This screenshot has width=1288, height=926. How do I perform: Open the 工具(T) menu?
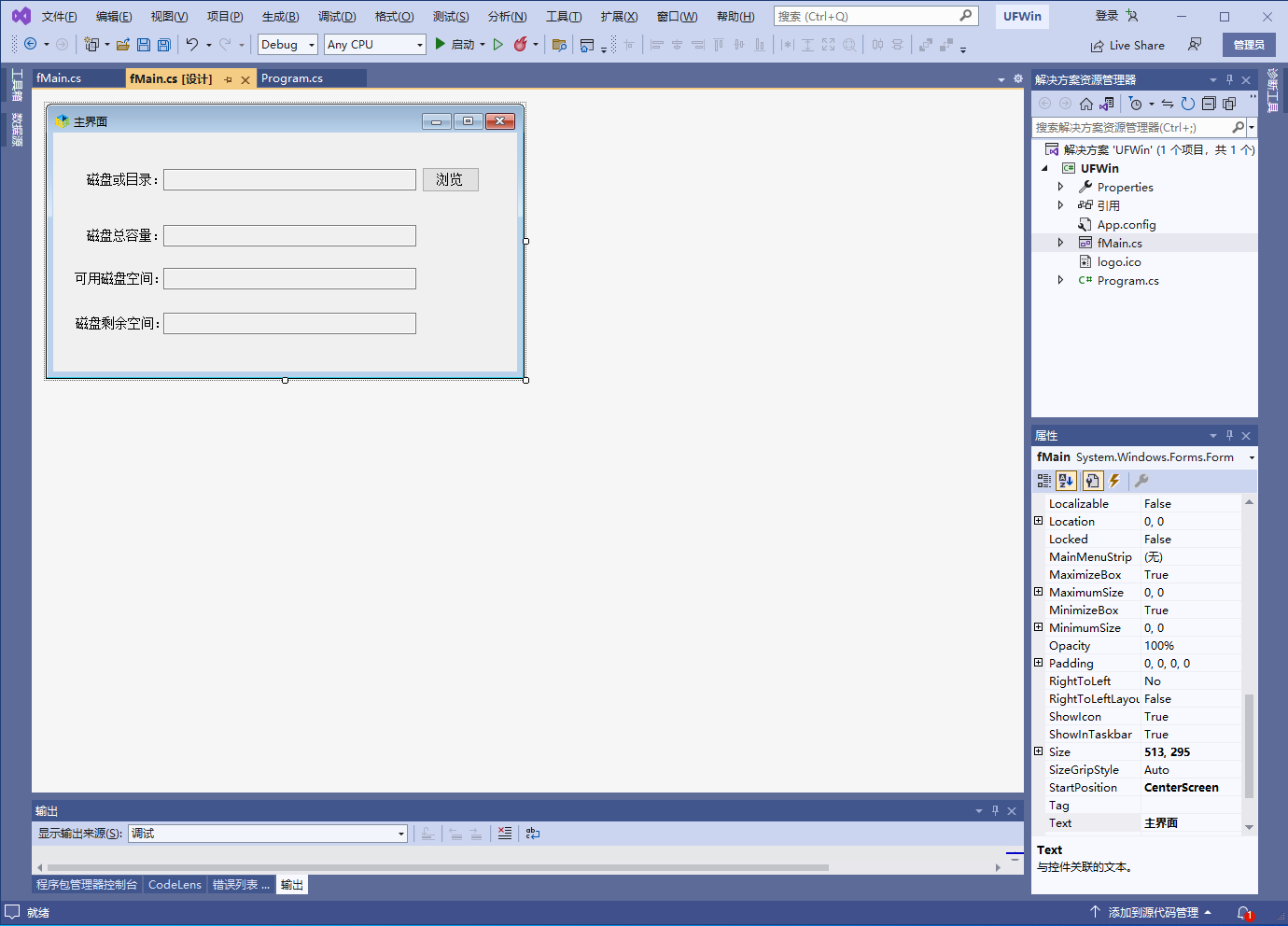[564, 17]
